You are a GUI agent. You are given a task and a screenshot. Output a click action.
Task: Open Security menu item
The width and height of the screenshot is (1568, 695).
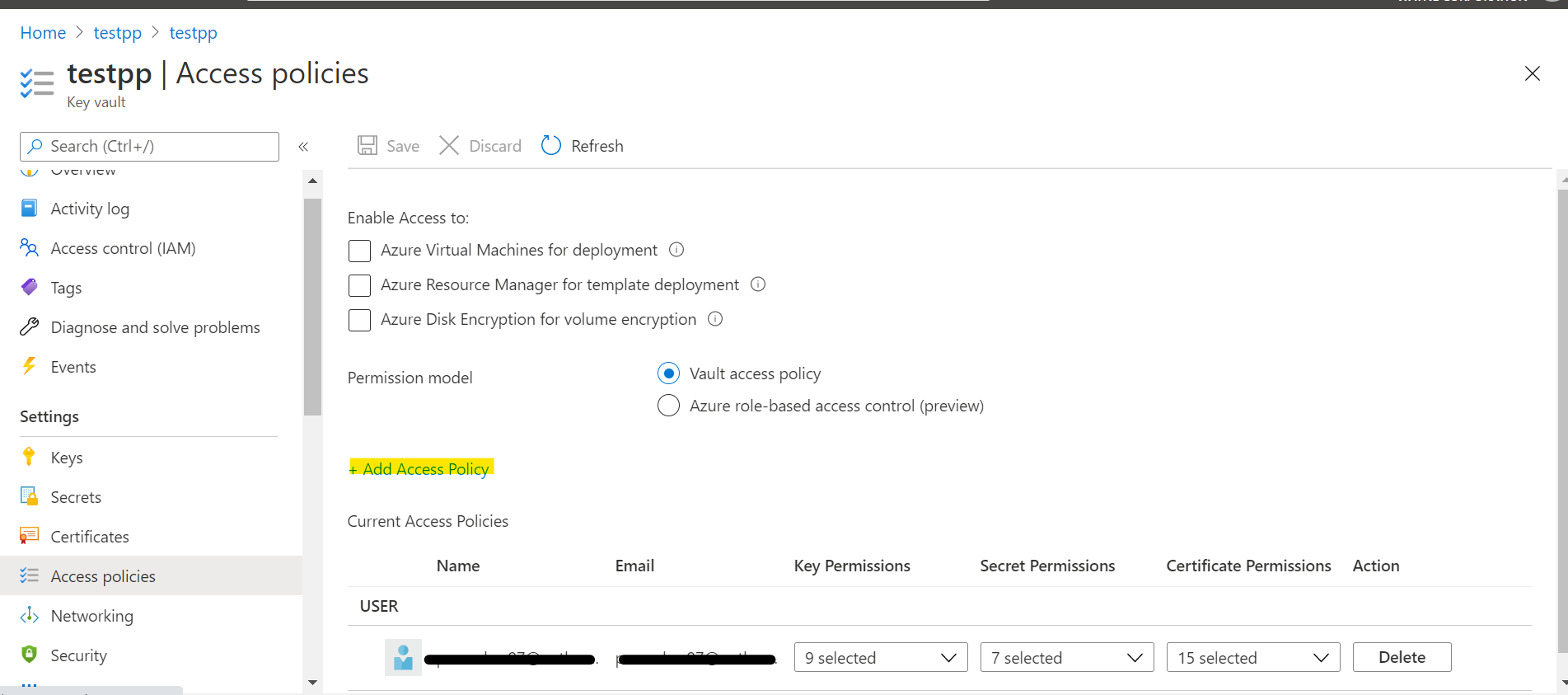pyautogui.click(x=151, y=655)
